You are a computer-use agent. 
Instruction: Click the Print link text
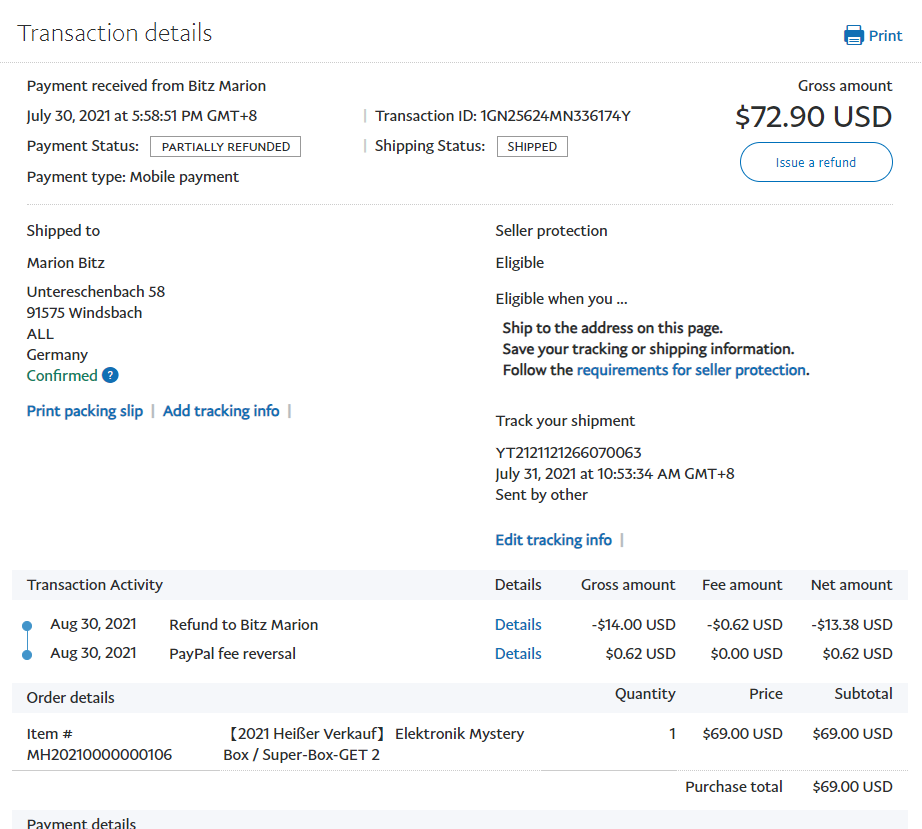coord(885,36)
